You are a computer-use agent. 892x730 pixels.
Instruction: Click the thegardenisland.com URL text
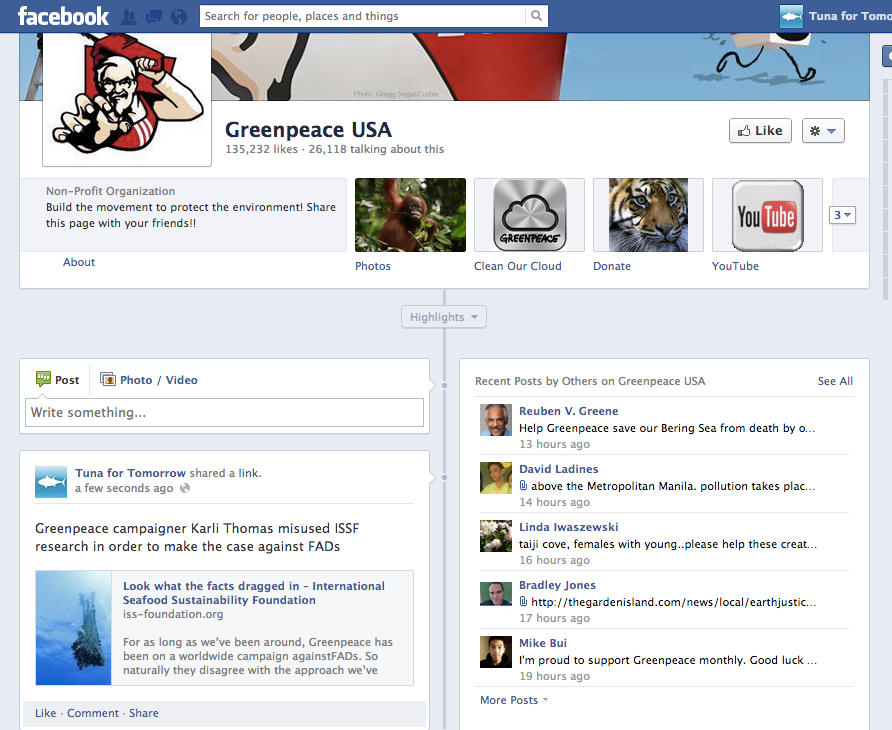(x=674, y=602)
